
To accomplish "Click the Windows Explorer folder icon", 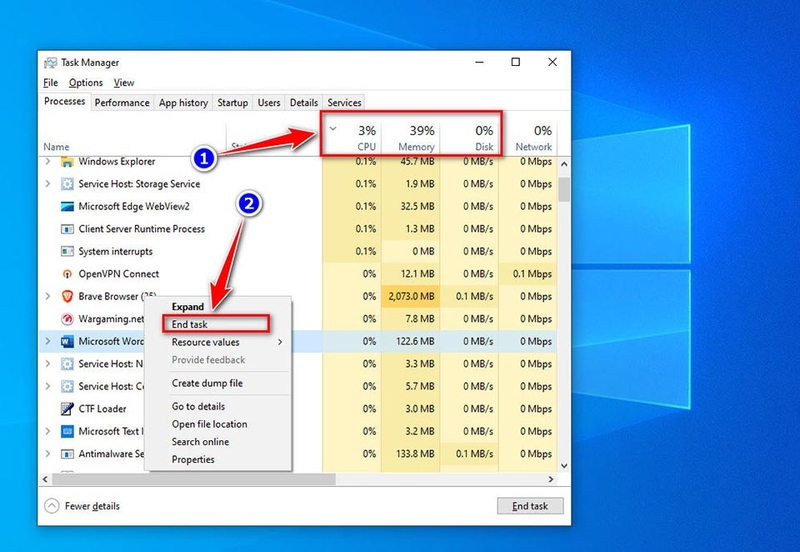I will coord(67,161).
